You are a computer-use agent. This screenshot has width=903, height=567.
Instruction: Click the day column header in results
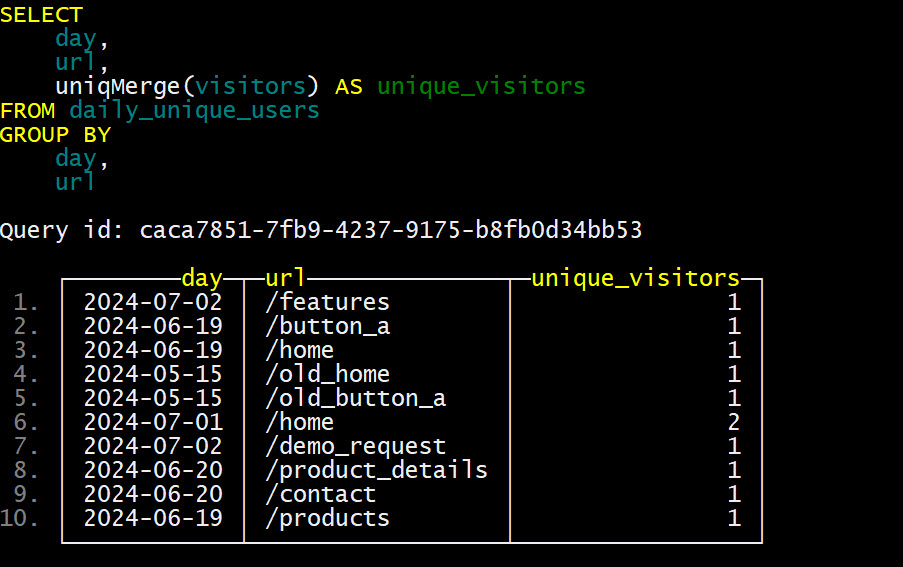tap(201, 278)
